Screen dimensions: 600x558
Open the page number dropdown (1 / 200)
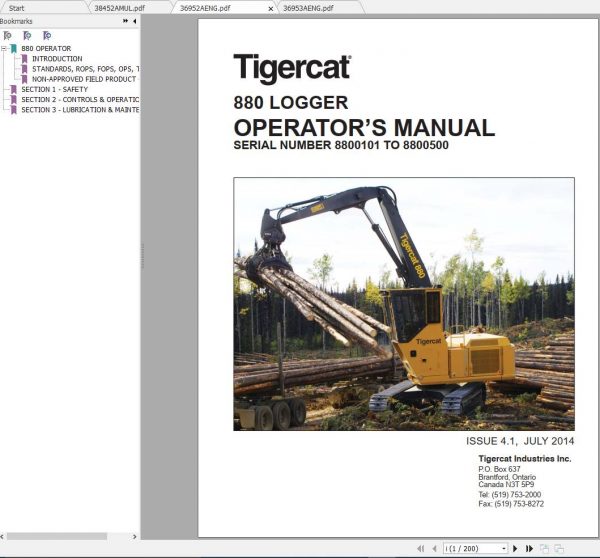[x=504, y=548]
